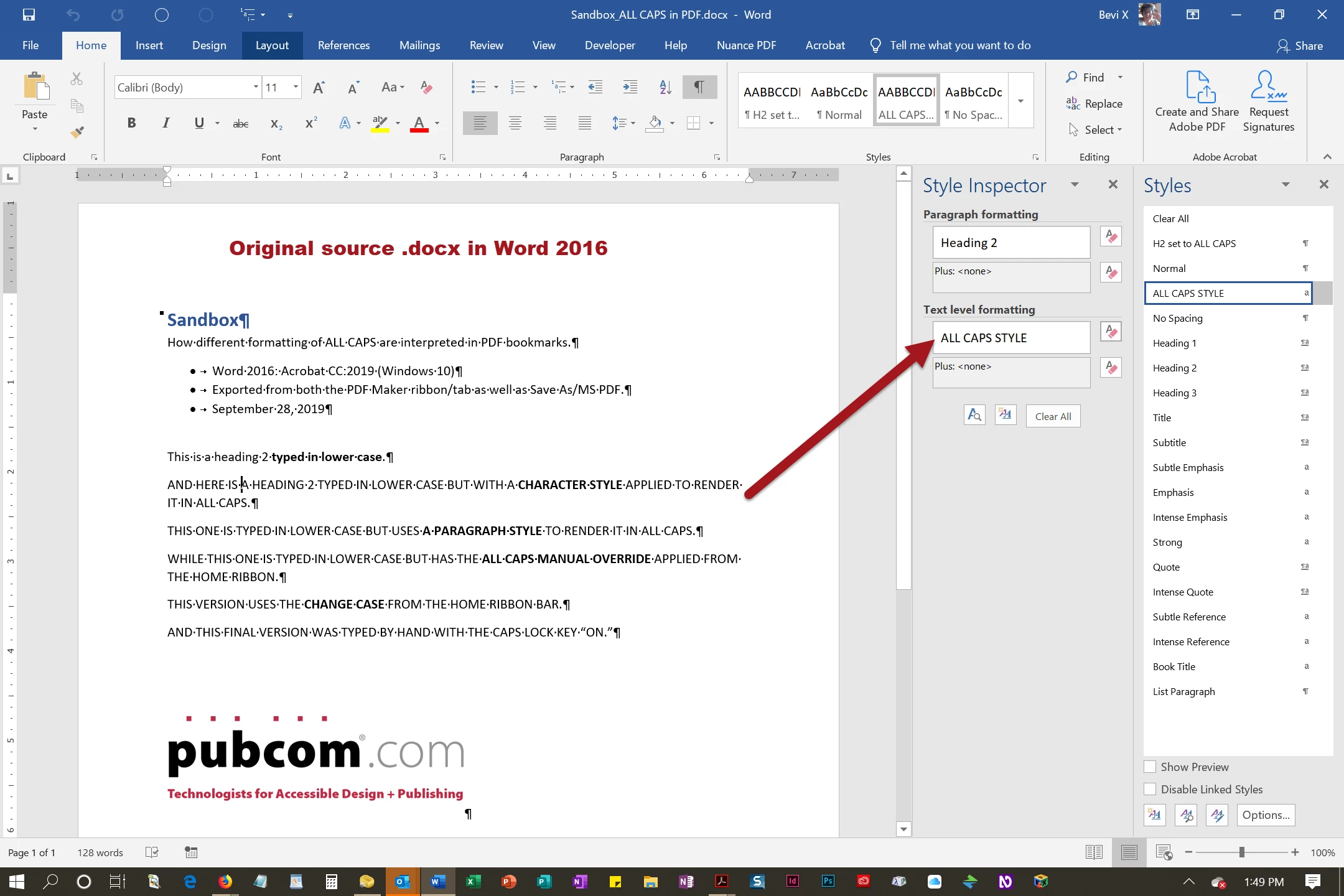Switch to the References tab
Screen dimensions: 1344x896
point(343,45)
